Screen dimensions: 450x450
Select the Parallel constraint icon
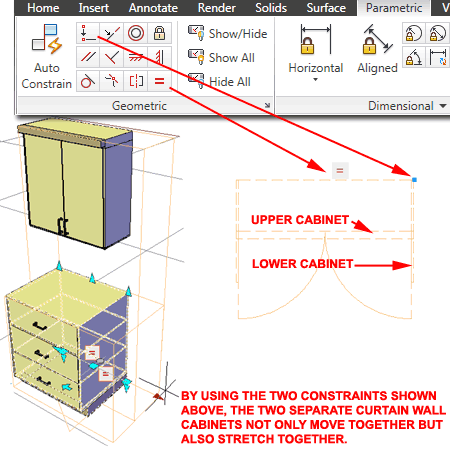(88, 57)
